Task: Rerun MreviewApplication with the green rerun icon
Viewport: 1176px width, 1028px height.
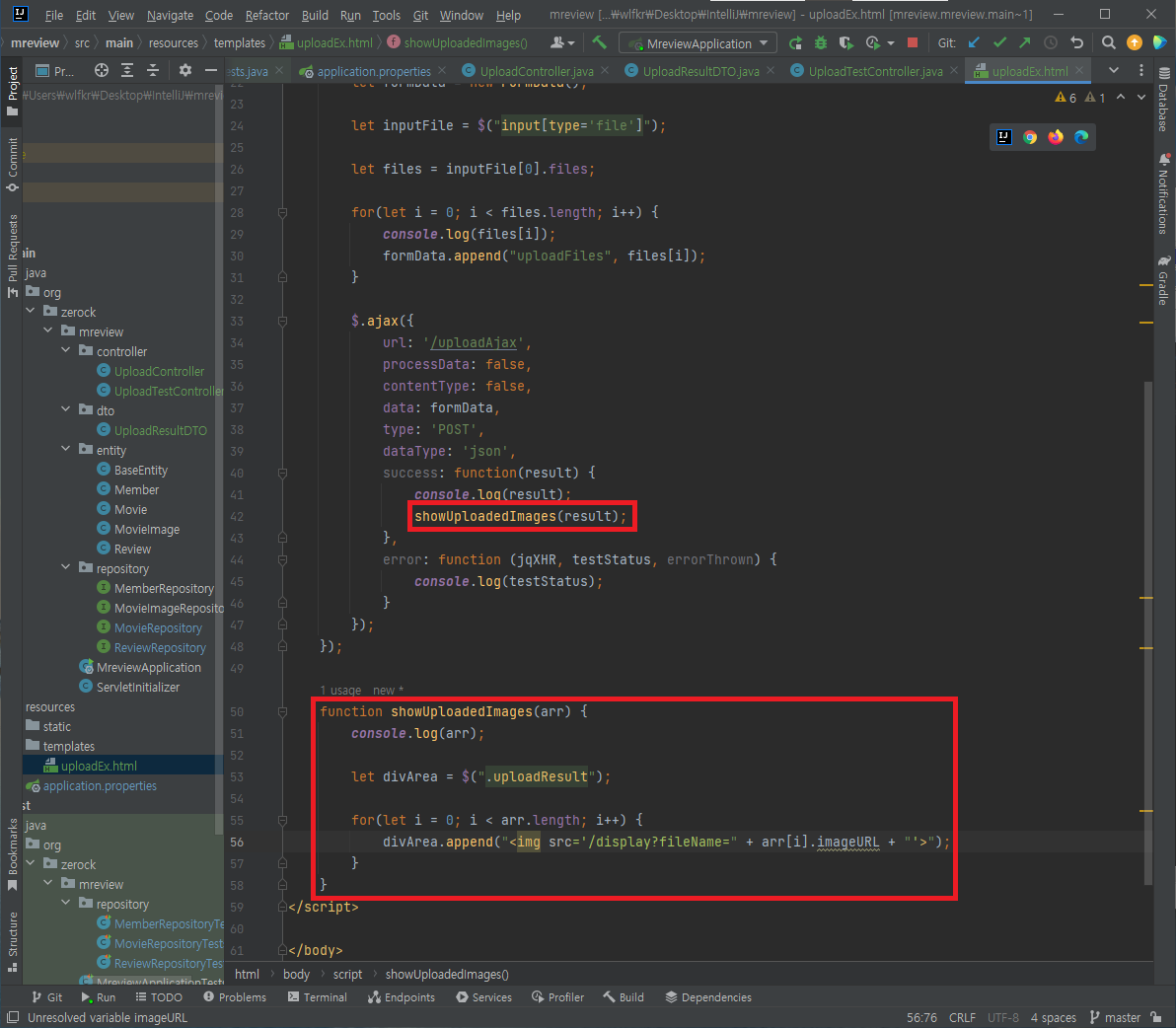Action: tap(795, 42)
